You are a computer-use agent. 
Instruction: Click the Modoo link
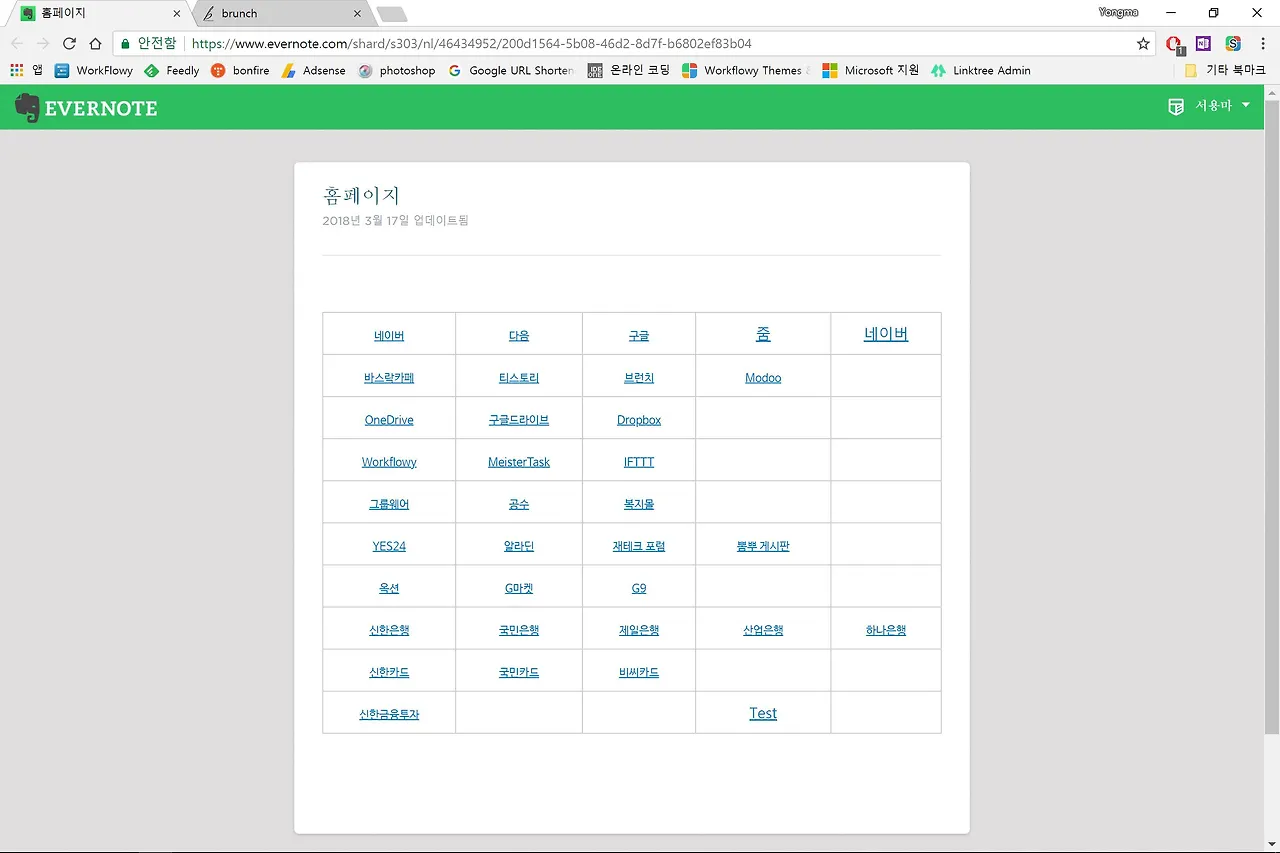click(763, 378)
